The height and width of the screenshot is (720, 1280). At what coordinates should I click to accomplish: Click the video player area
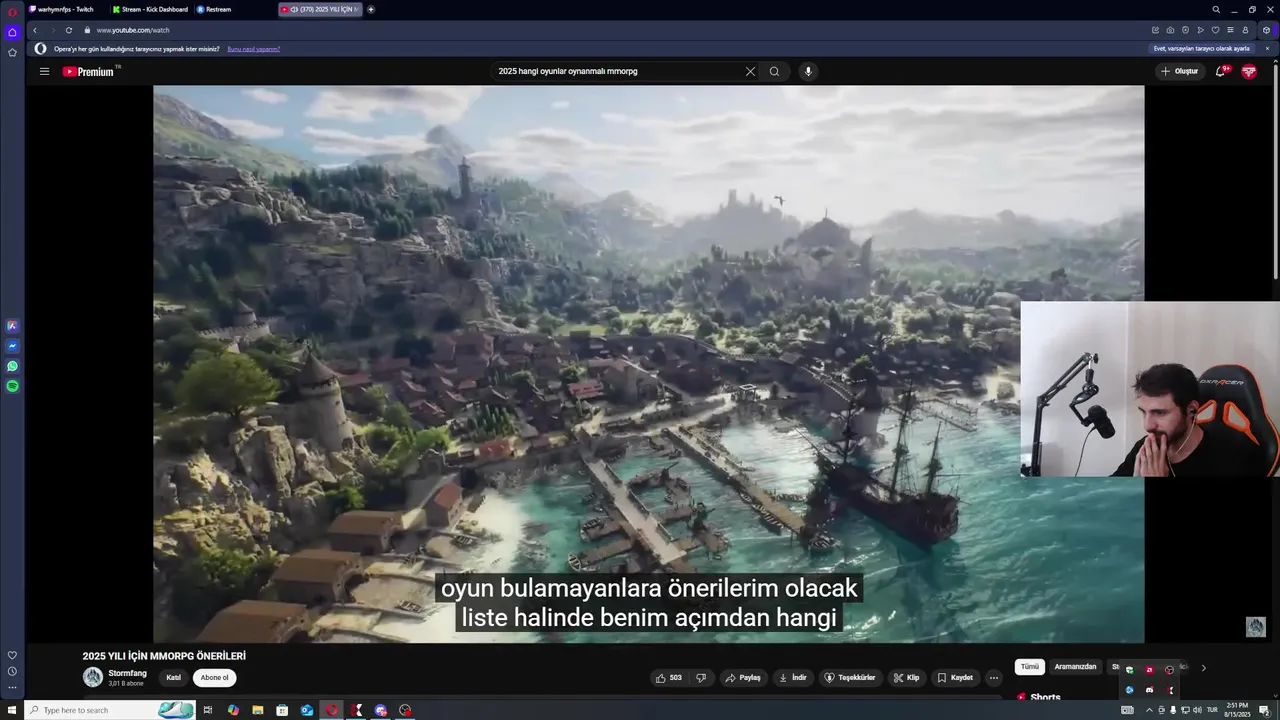648,364
